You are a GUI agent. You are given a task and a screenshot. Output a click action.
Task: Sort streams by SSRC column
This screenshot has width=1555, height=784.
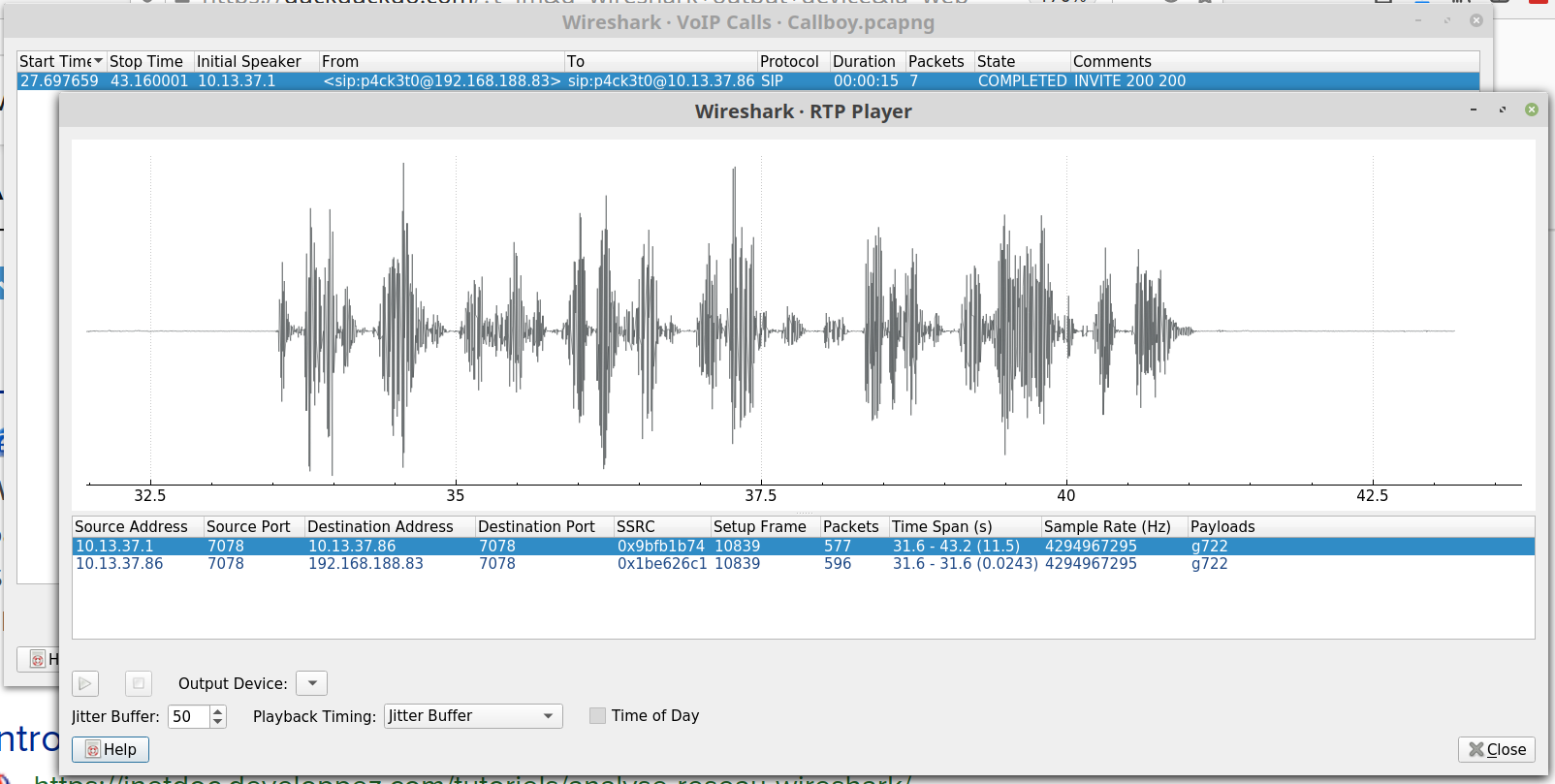[662, 526]
